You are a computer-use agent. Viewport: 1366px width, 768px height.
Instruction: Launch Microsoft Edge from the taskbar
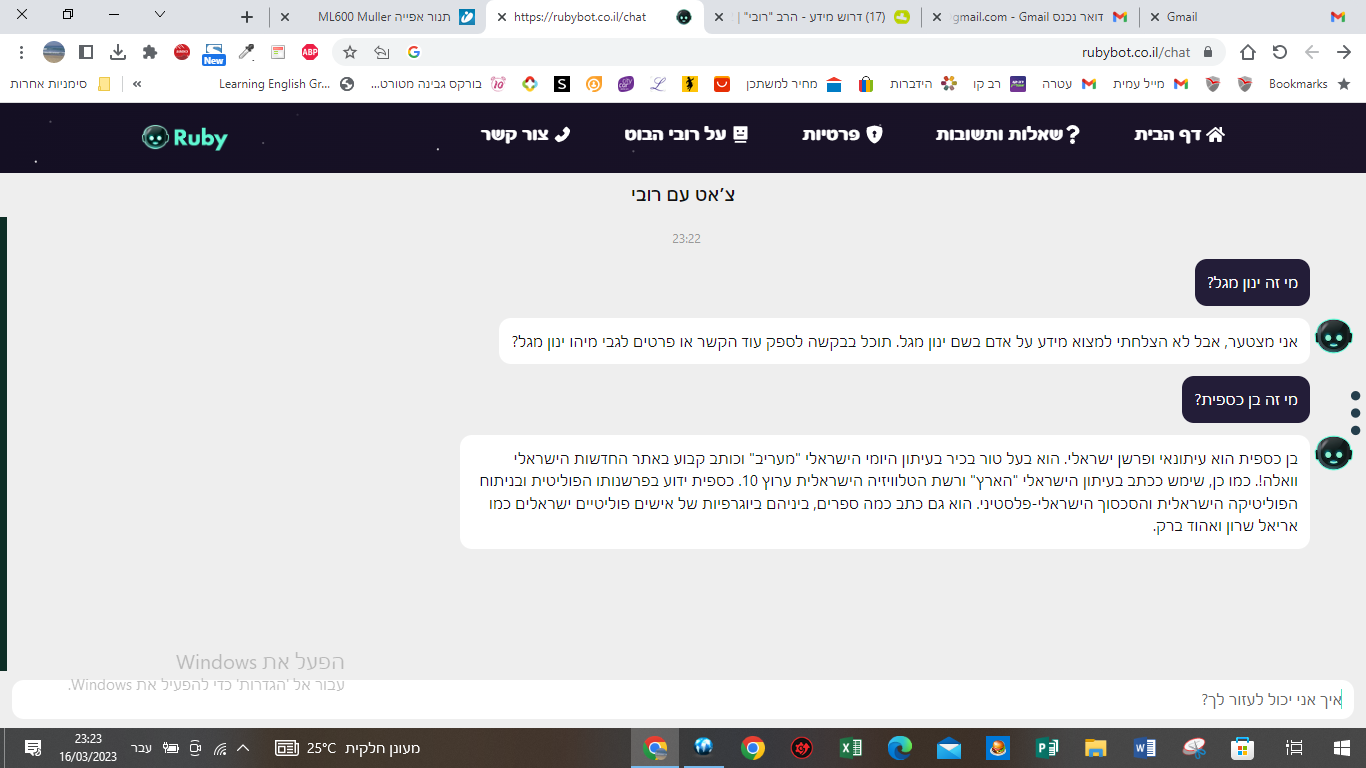coord(900,748)
